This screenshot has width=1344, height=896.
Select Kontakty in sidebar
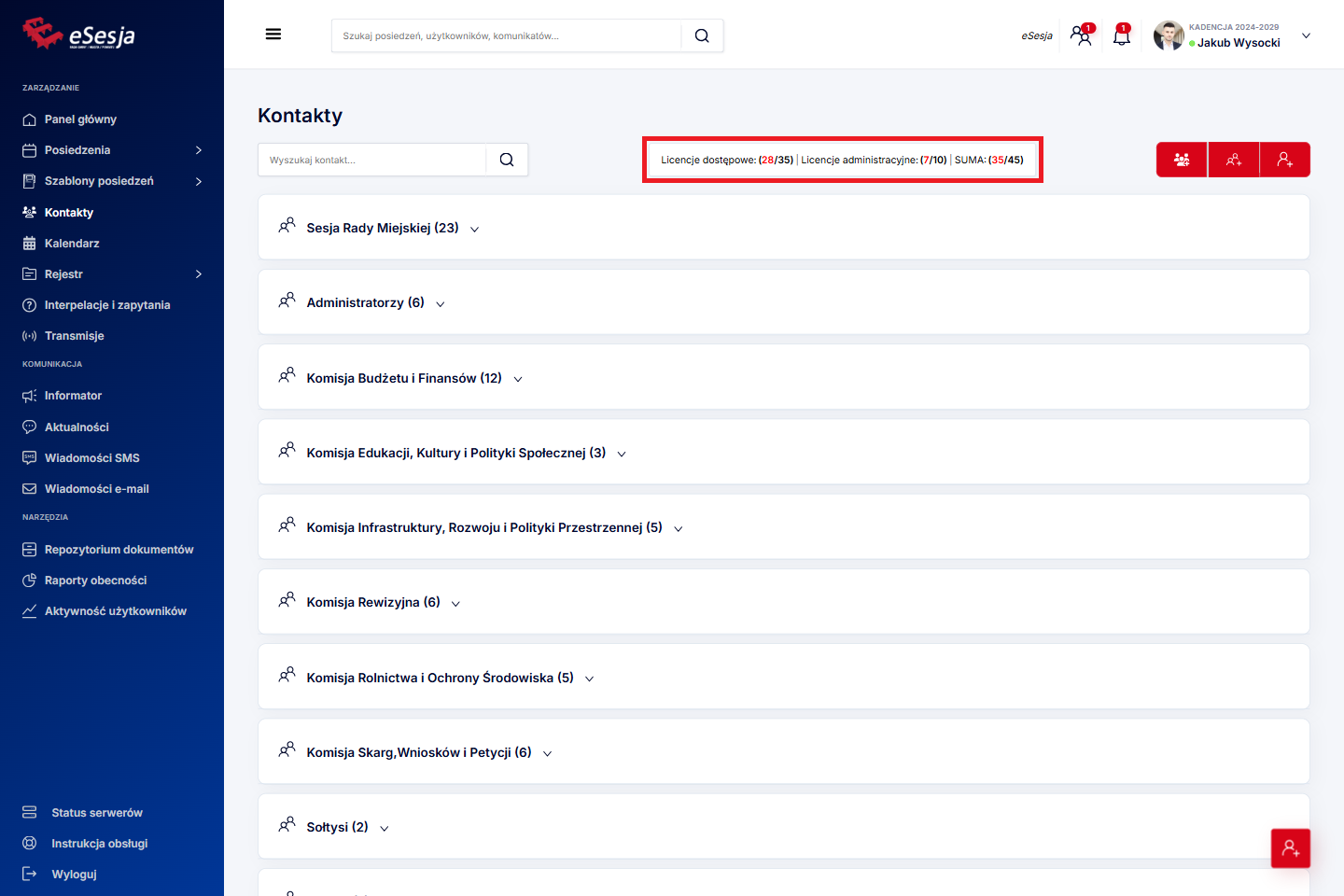pyautogui.click(x=69, y=213)
